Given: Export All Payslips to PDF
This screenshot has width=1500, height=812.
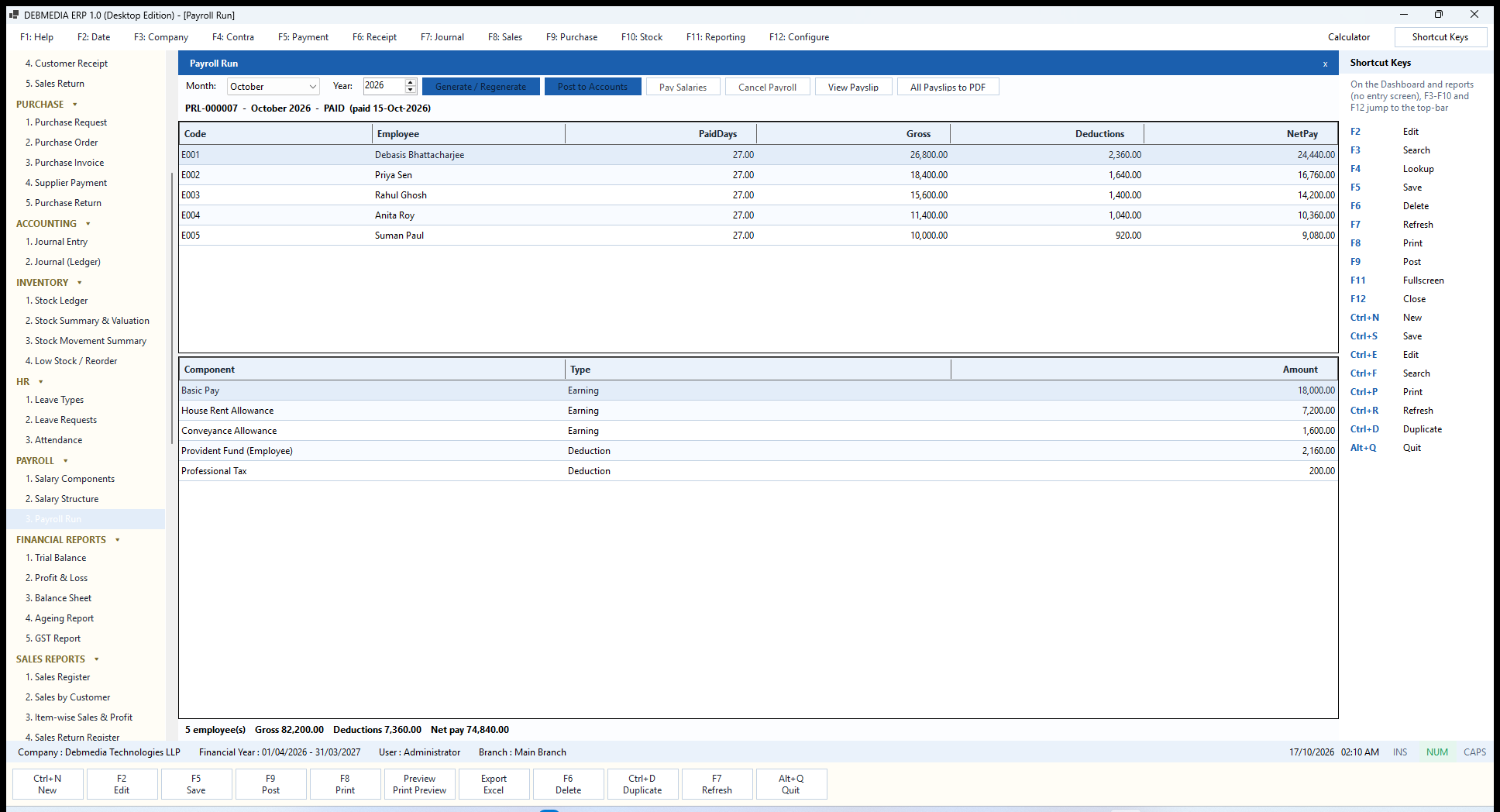Looking at the screenshot, I should click(948, 87).
